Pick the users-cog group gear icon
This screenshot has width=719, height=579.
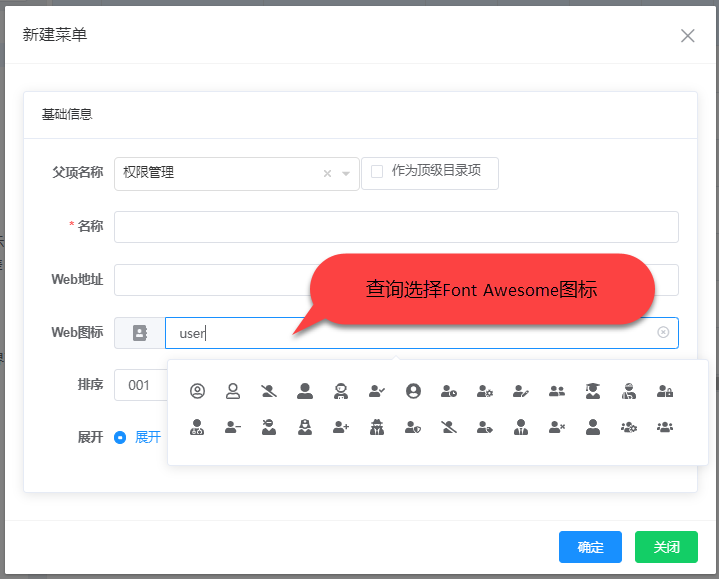click(x=629, y=427)
